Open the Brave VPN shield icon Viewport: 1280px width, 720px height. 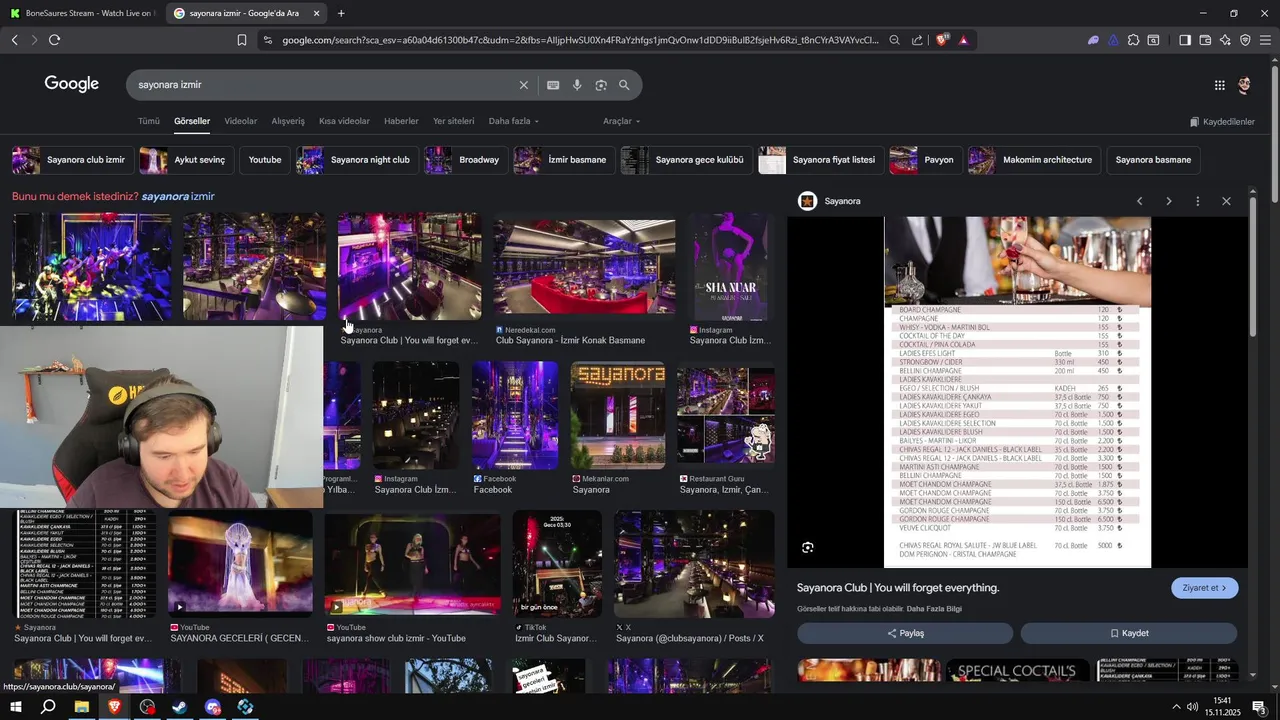coord(1245,40)
